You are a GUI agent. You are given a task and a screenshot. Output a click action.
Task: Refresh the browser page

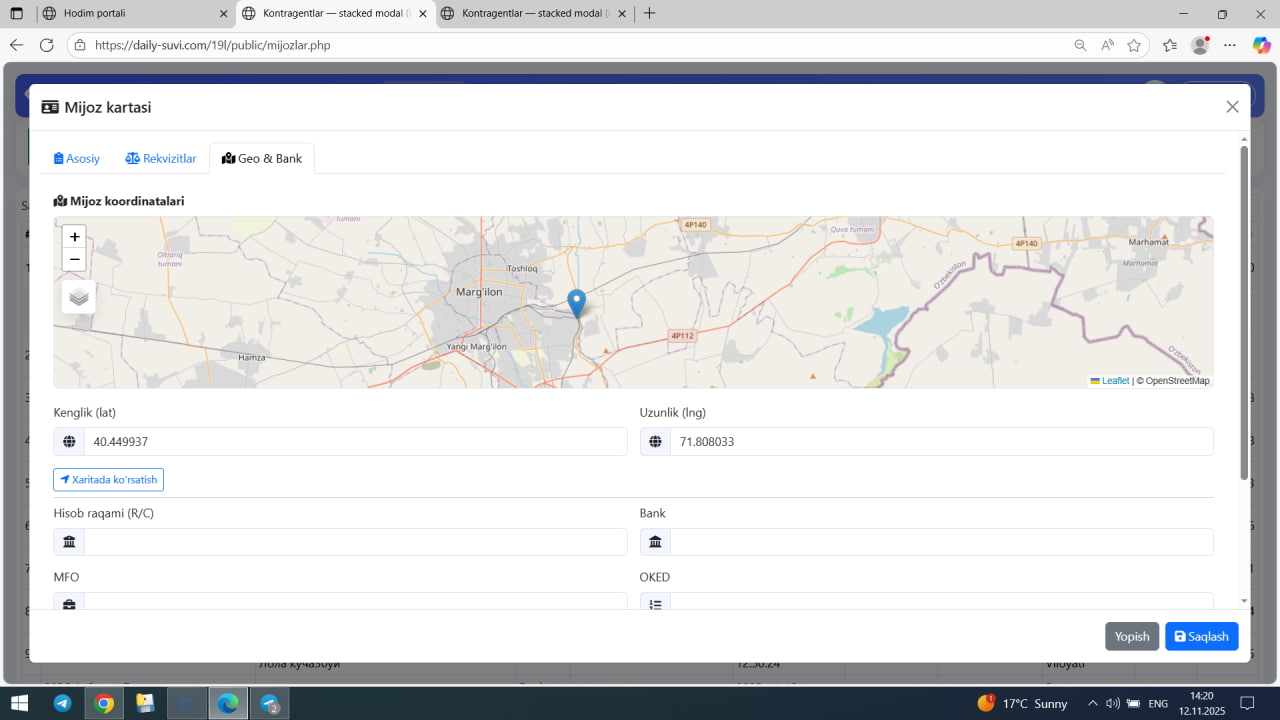[x=46, y=45]
